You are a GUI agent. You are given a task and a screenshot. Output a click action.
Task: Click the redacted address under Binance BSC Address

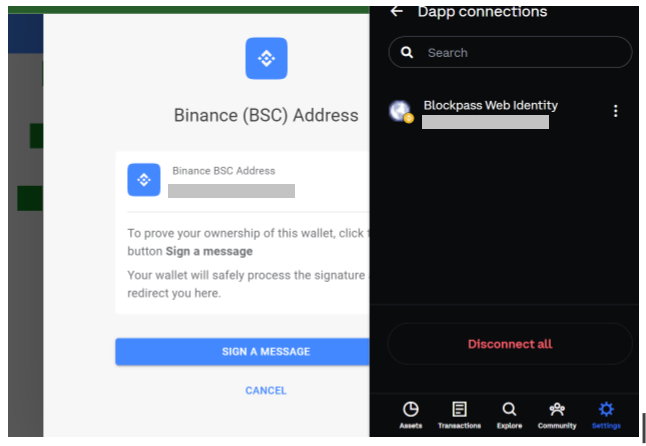(232, 191)
